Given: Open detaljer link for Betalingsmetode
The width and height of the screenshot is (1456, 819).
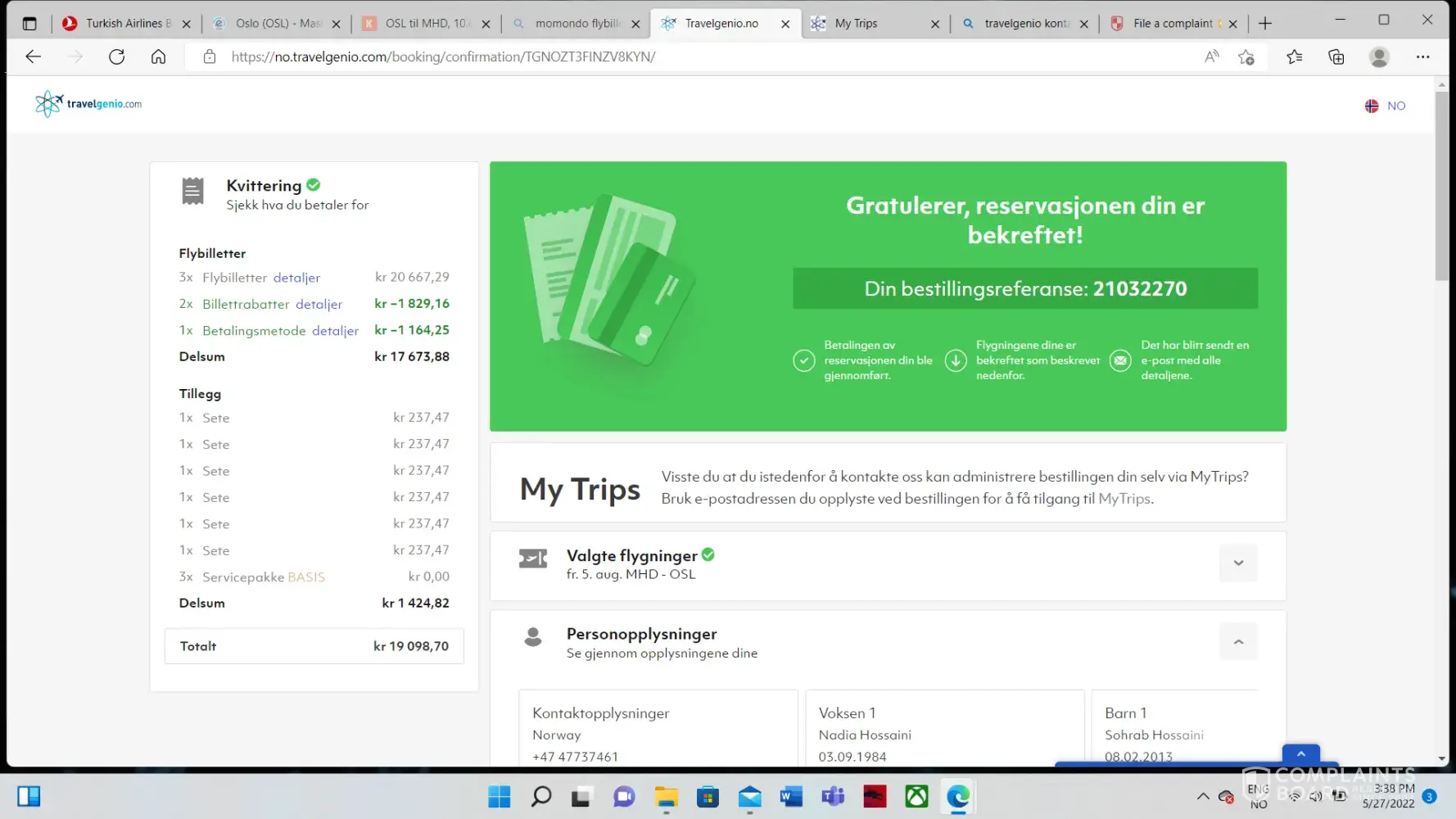Looking at the screenshot, I should click(335, 331).
